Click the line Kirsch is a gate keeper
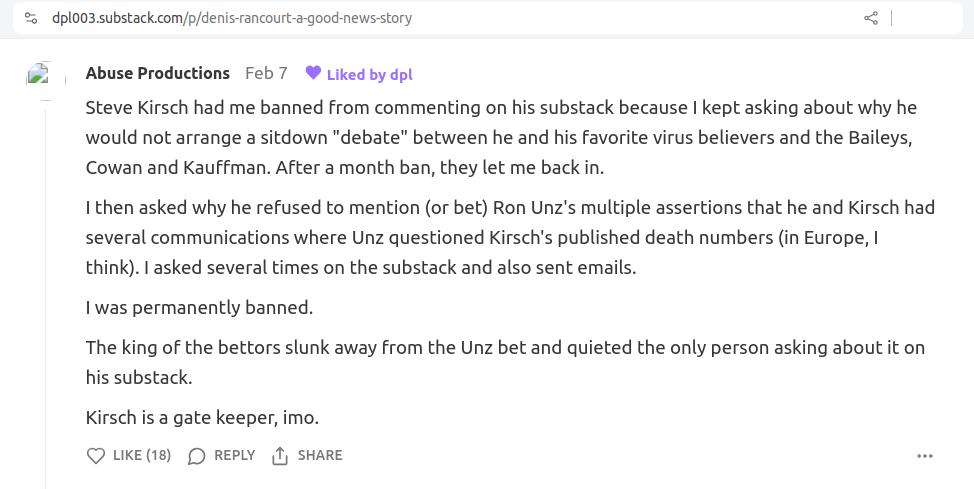The image size is (974, 489). pos(202,417)
